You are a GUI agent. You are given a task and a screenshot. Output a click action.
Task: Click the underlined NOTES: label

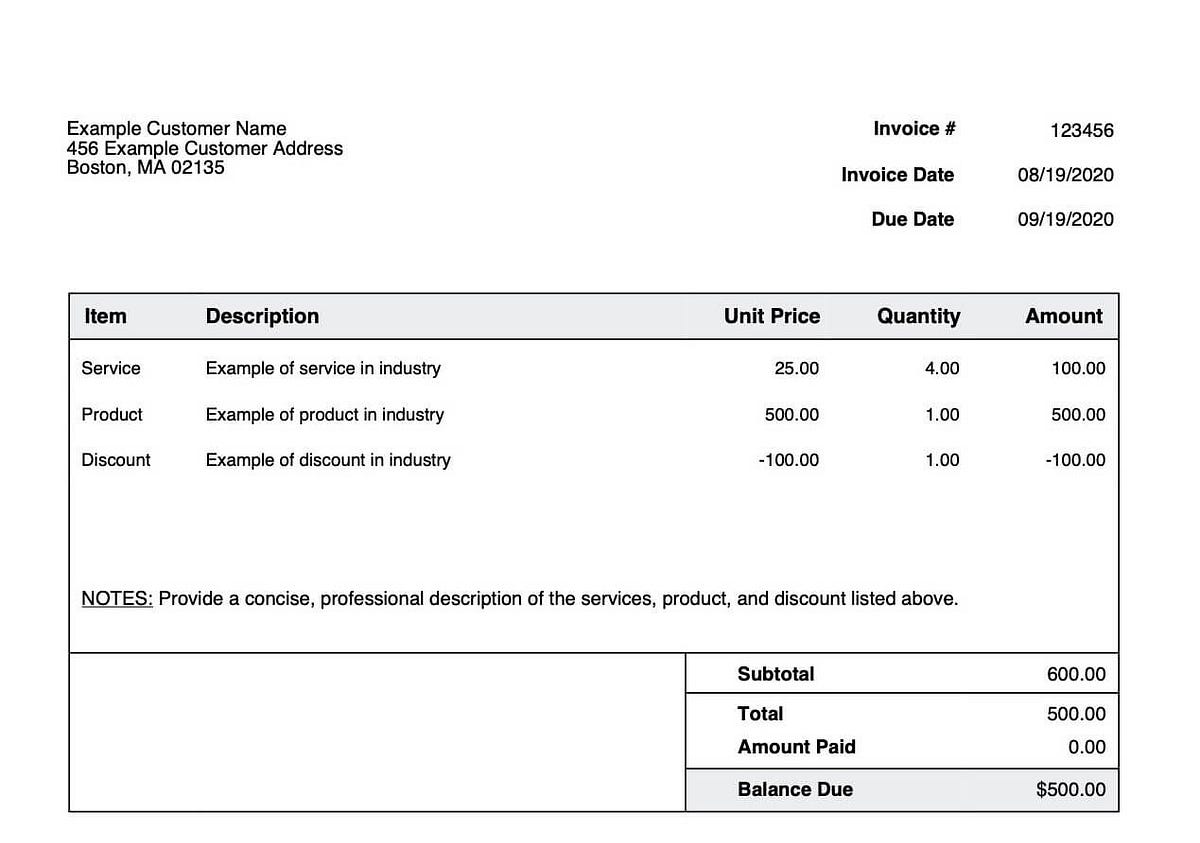coord(117,599)
